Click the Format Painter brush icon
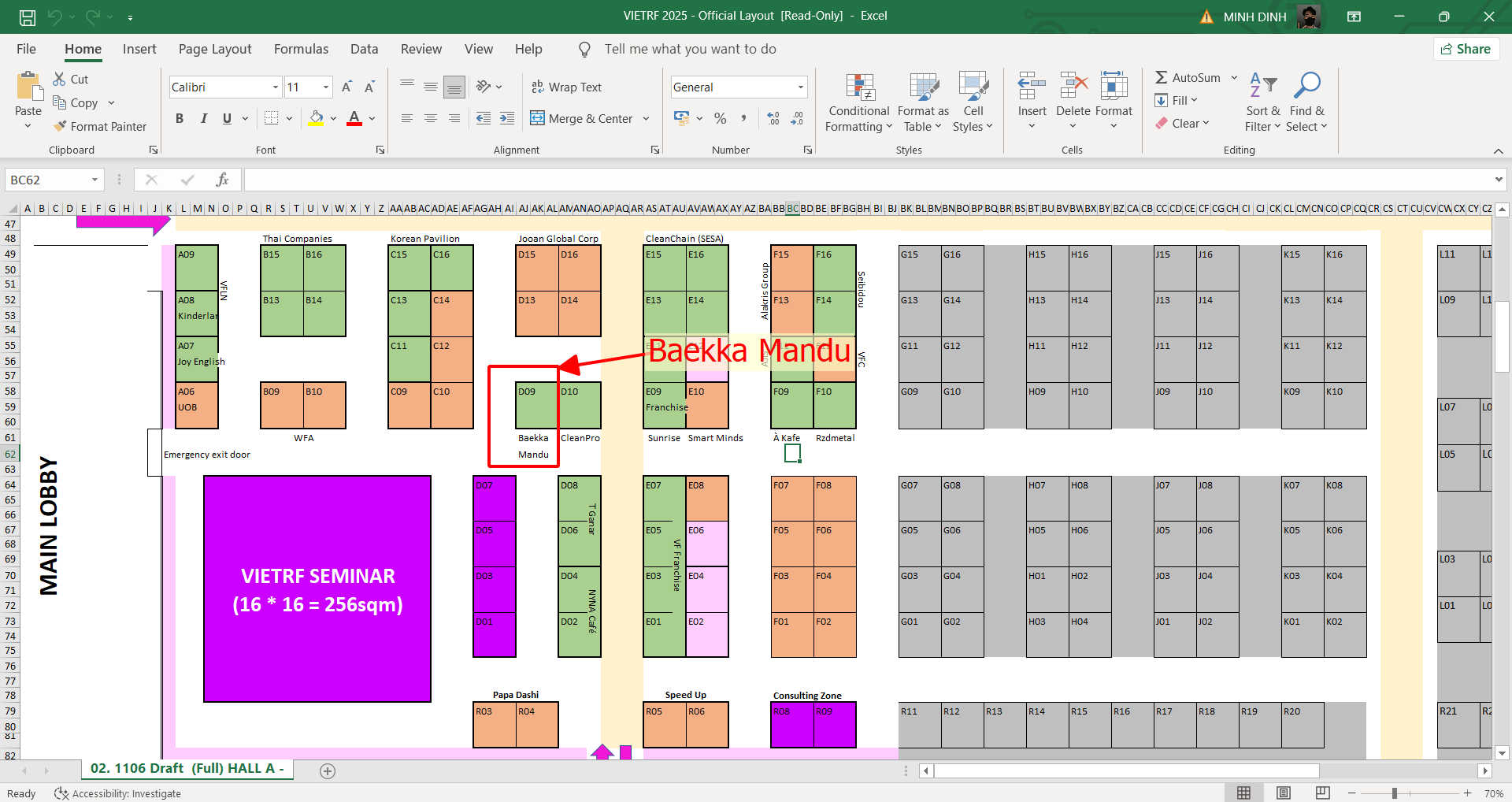The image size is (1512, 802). pos(60,126)
